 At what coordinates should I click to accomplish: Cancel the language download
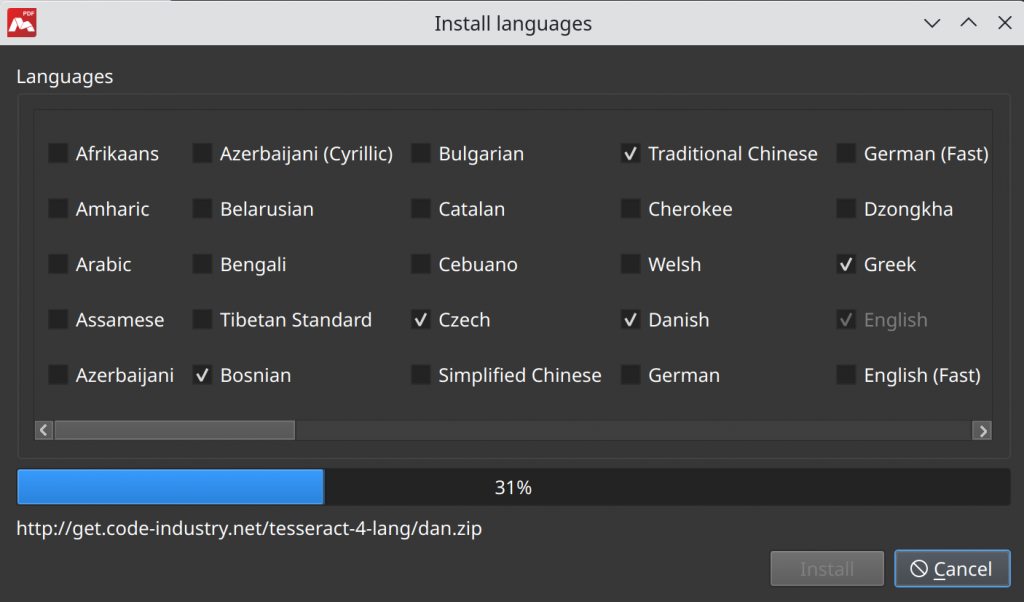(x=950, y=569)
